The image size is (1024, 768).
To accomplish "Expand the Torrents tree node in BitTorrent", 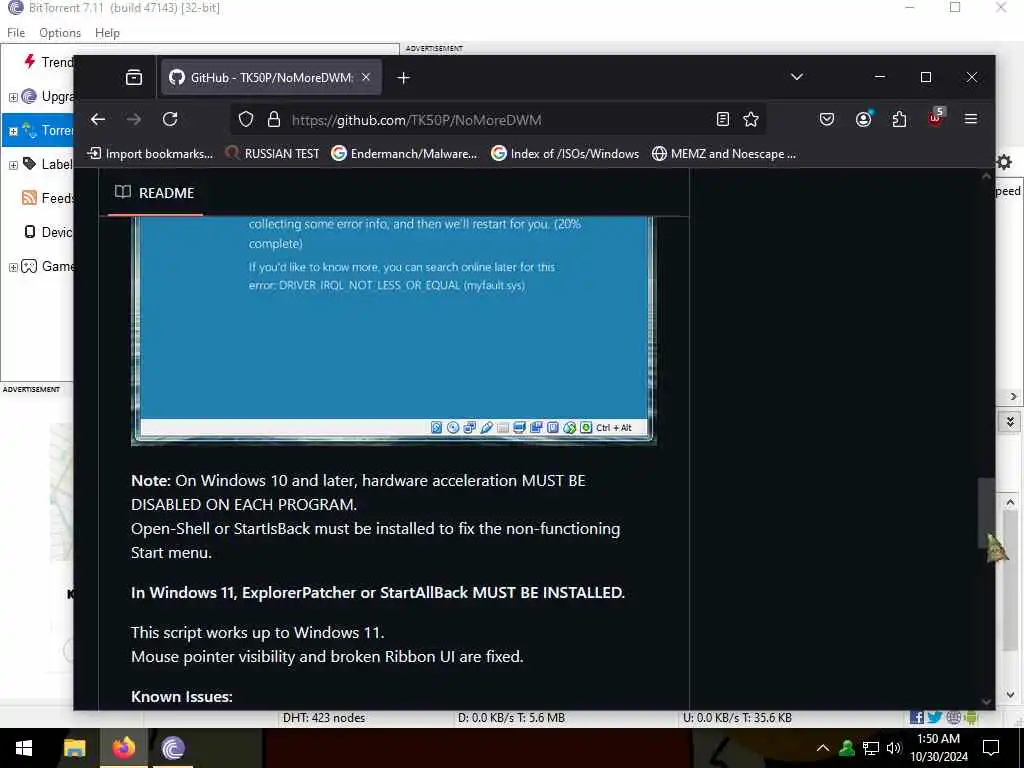I will tap(13, 131).
